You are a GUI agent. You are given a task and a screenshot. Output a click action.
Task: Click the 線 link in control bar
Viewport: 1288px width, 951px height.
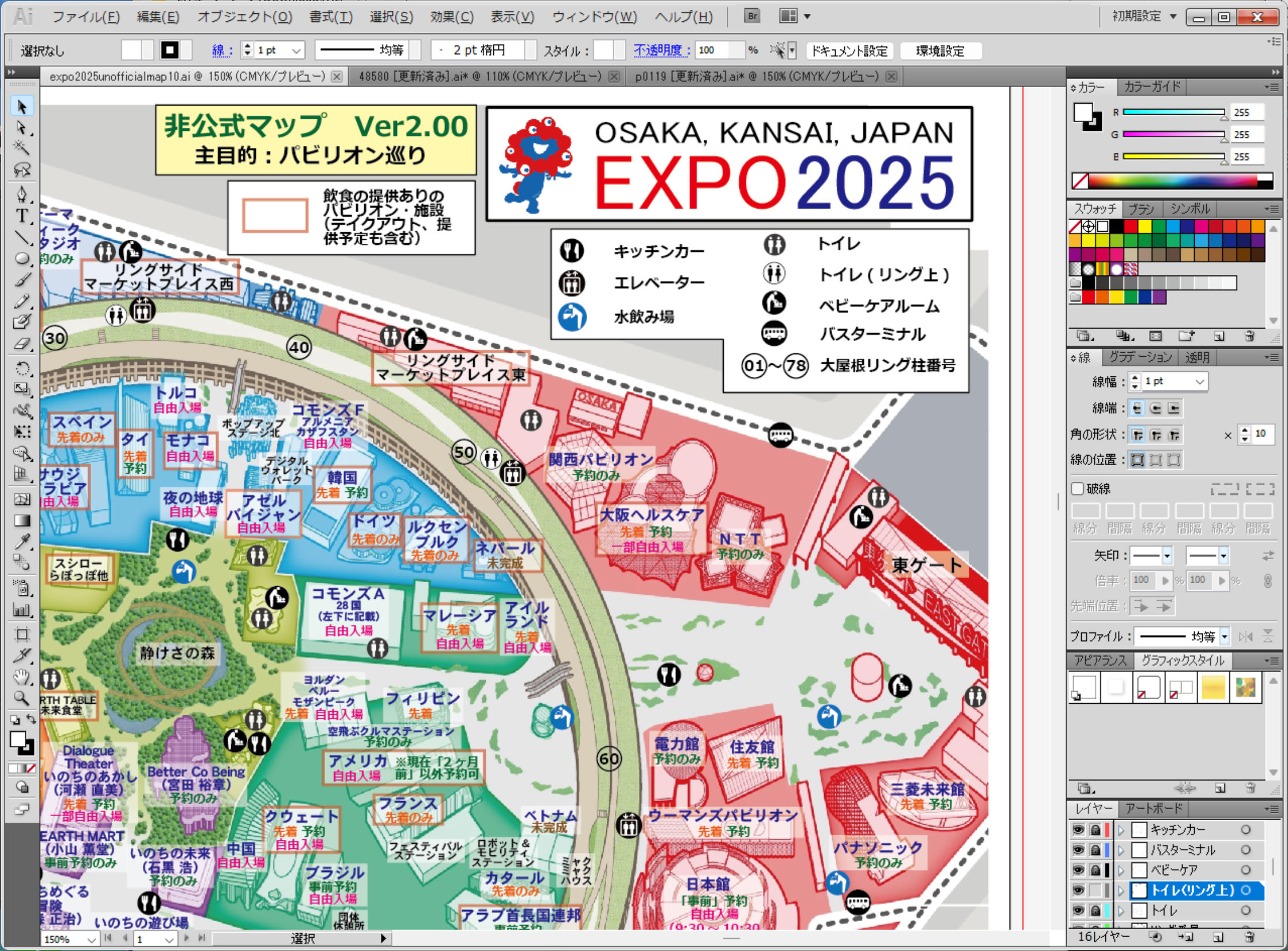point(221,51)
